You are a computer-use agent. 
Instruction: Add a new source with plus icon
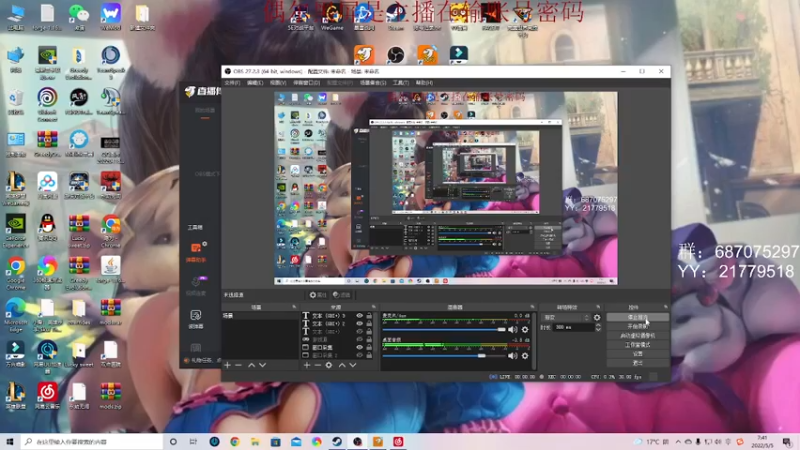coord(307,365)
